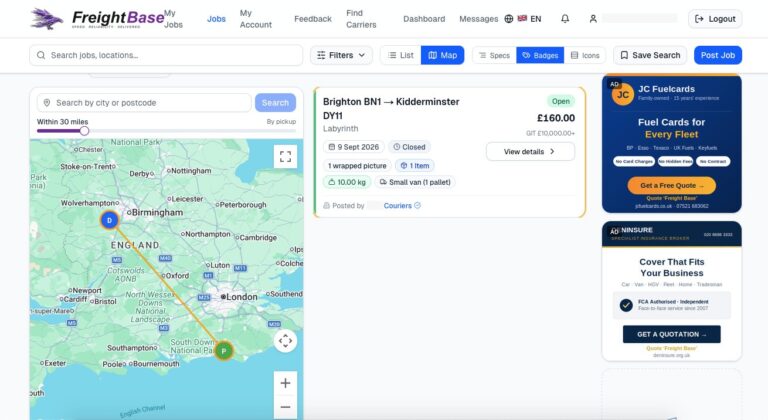Open the notifications bell
This screenshot has height=420, width=768.
(565, 19)
